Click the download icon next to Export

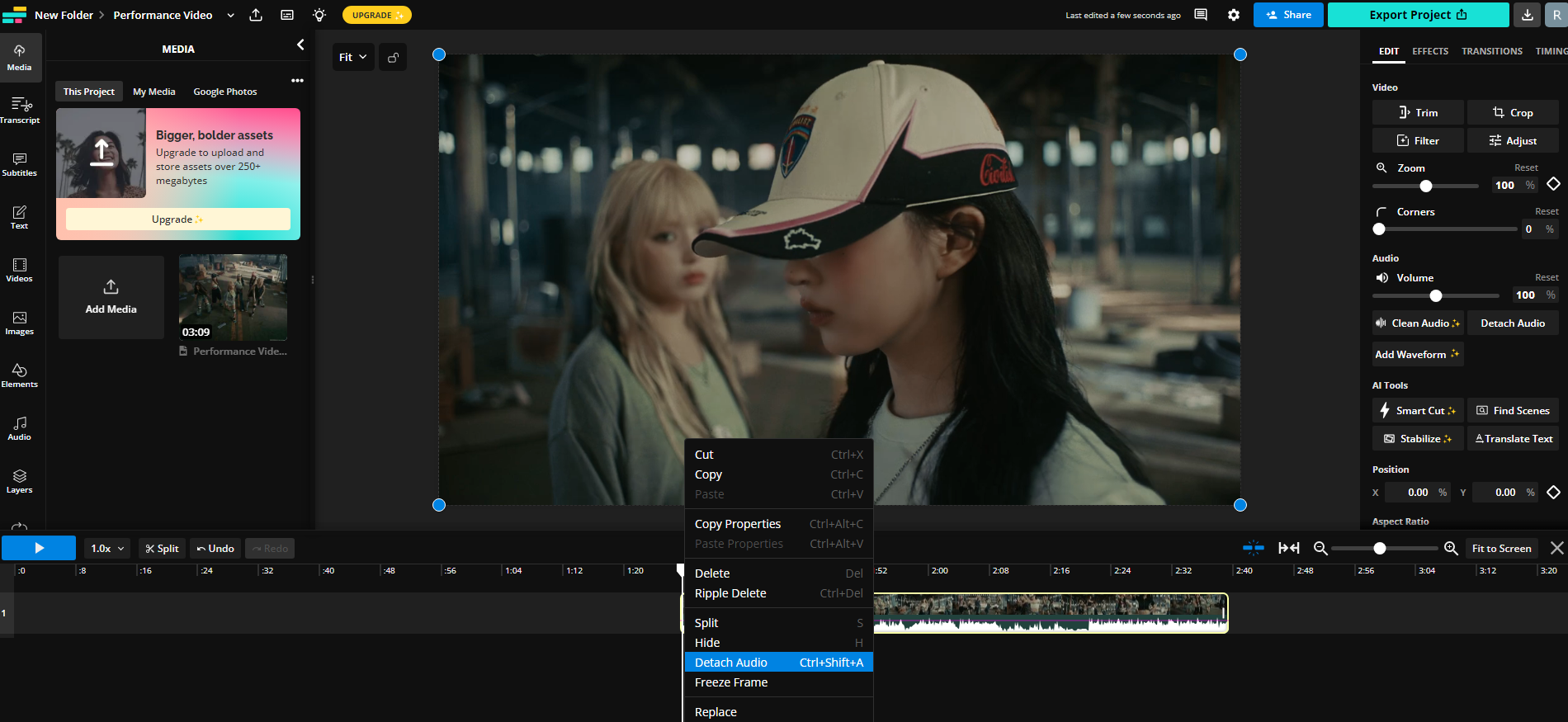coord(1527,15)
